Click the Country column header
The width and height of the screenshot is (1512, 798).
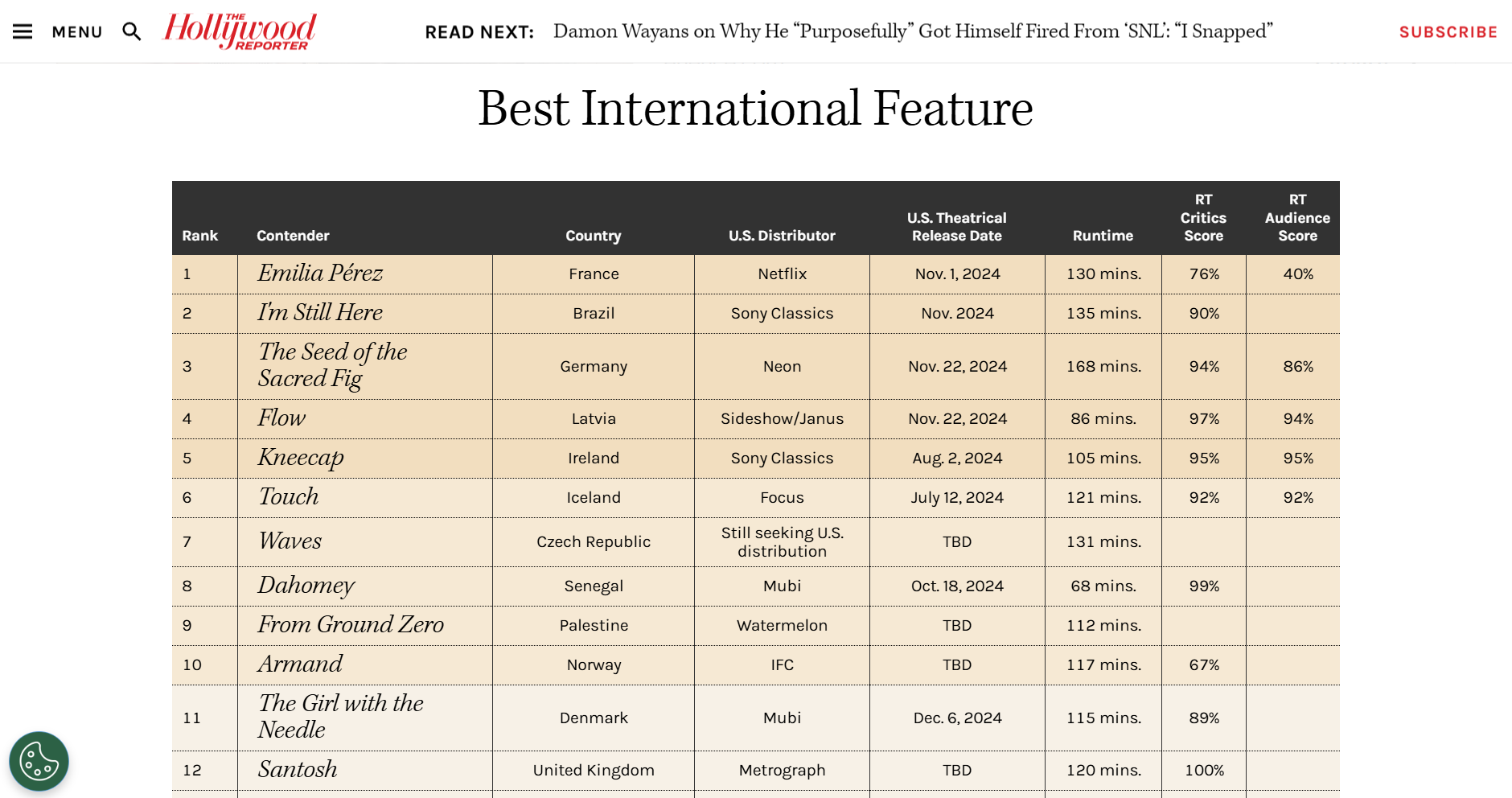[x=594, y=236]
